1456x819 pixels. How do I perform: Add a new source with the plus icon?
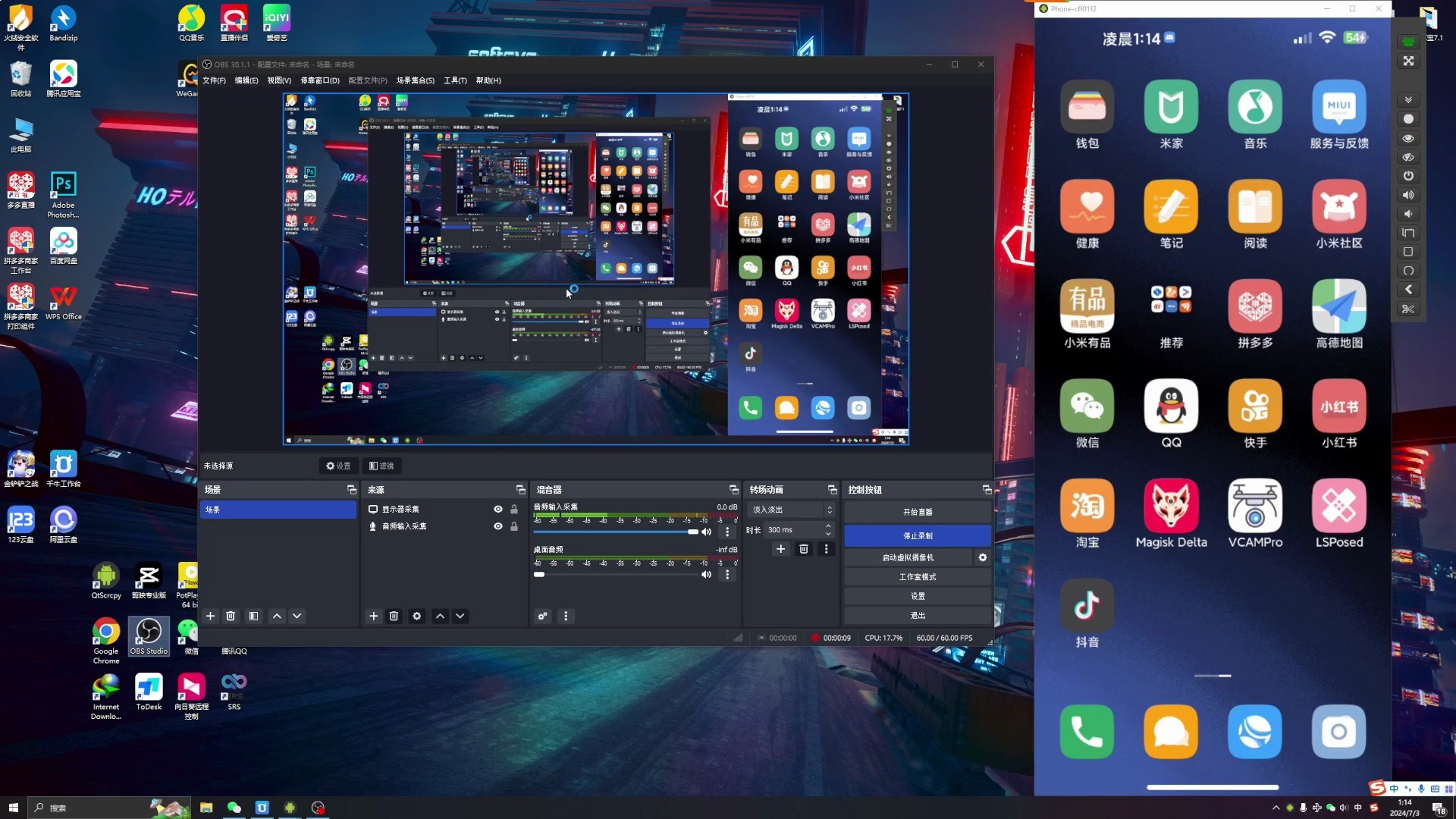[x=373, y=616]
